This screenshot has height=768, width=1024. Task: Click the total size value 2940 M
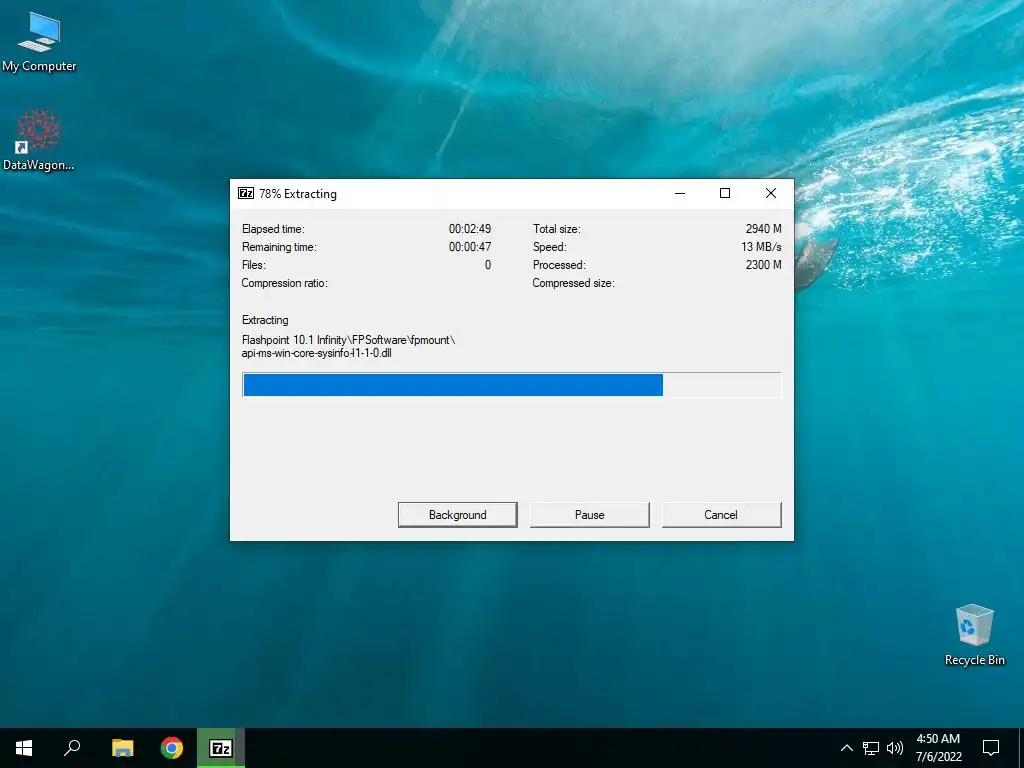coord(763,229)
